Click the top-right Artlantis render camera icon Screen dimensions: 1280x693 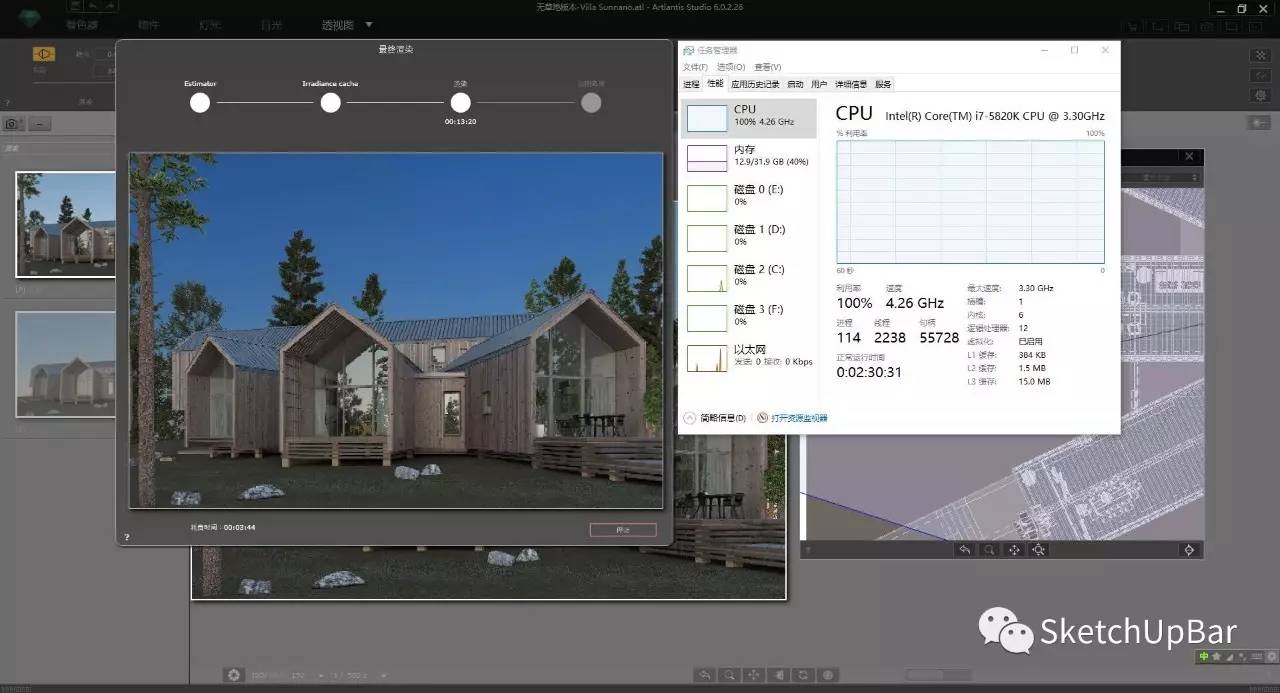pyautogui.click(x=1207, y=26)
